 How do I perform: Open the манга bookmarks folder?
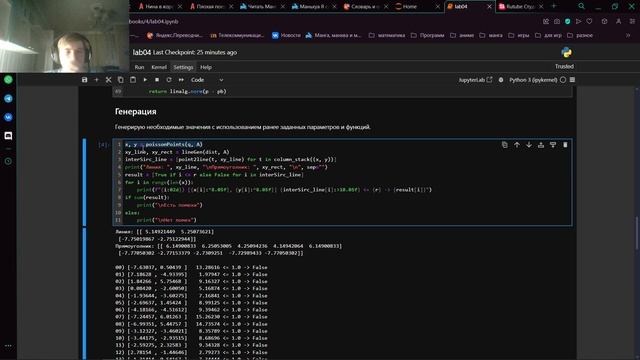491,36
